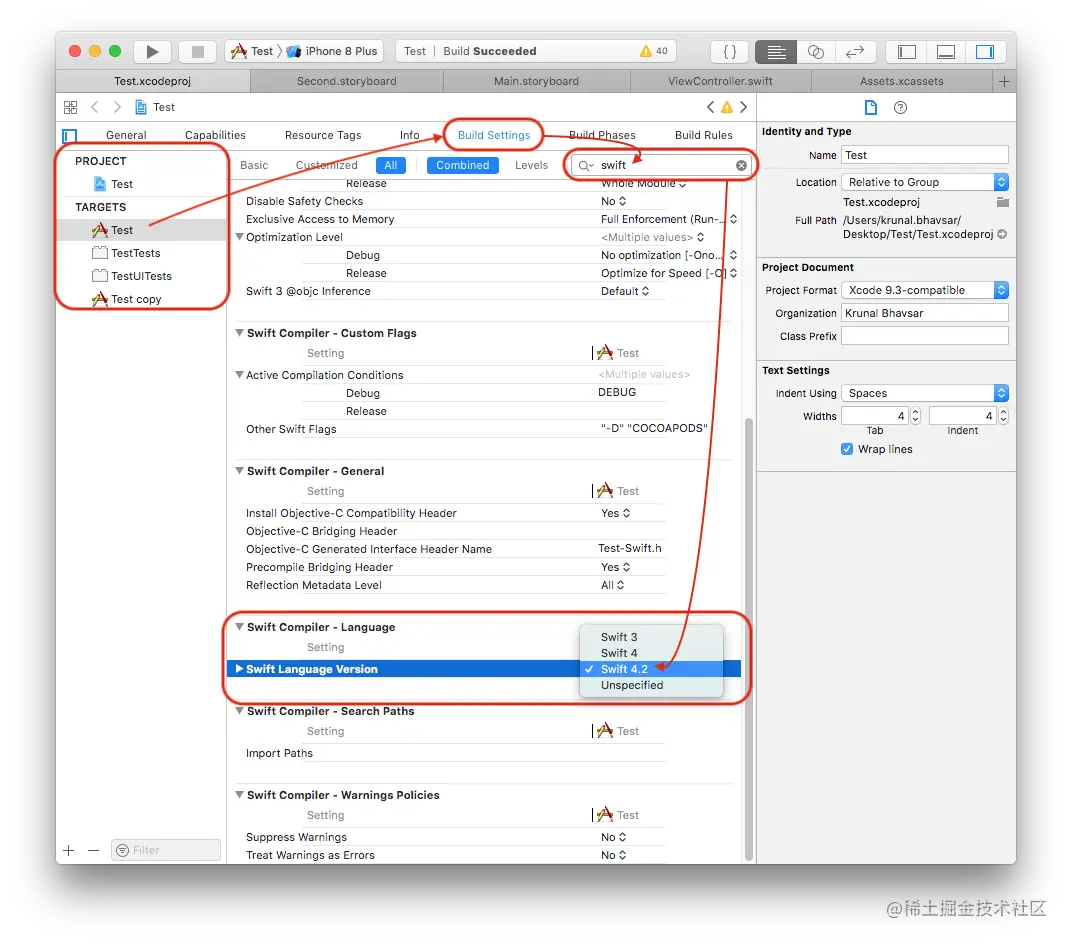Run the project with the Play button
The image size is (1072, 944).
pyautogui.click(x=152, y=51)
